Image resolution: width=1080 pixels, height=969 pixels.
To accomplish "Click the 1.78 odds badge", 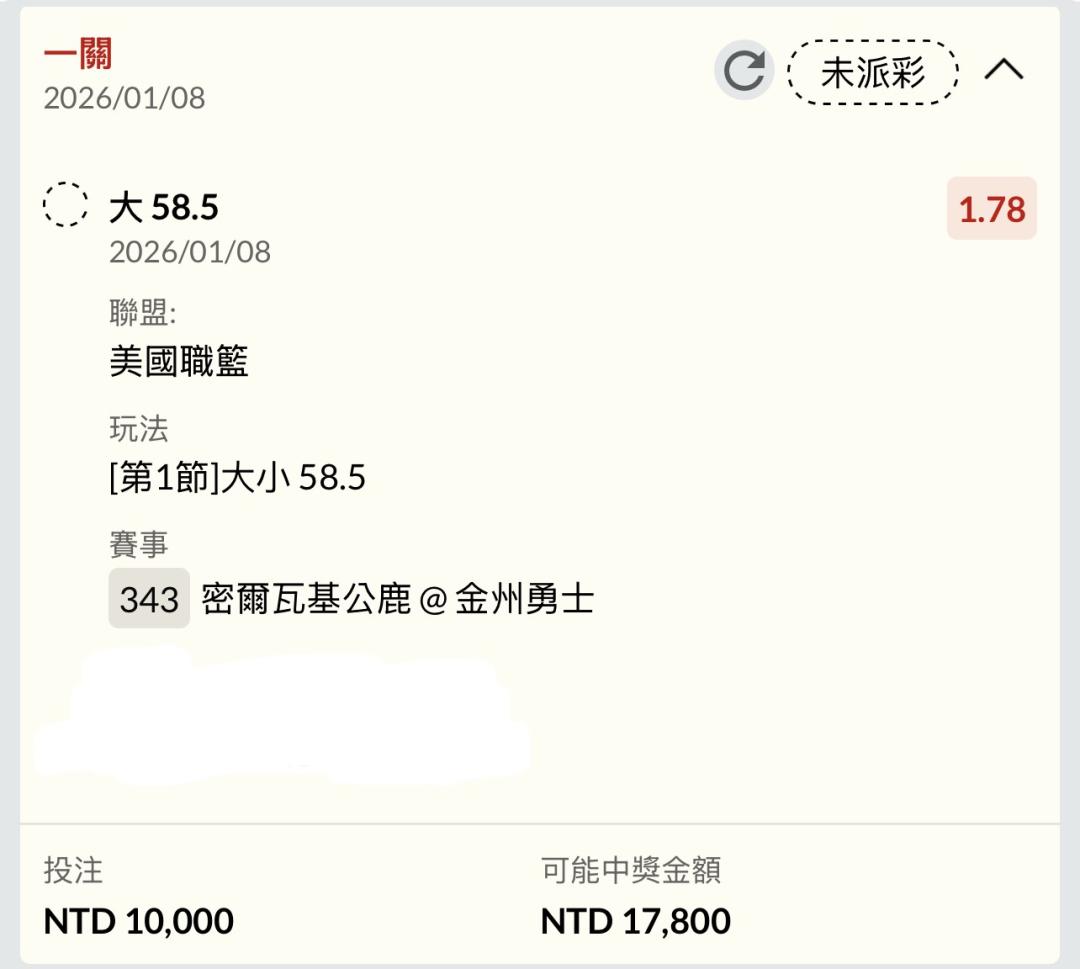I will (x=991, y=209).
